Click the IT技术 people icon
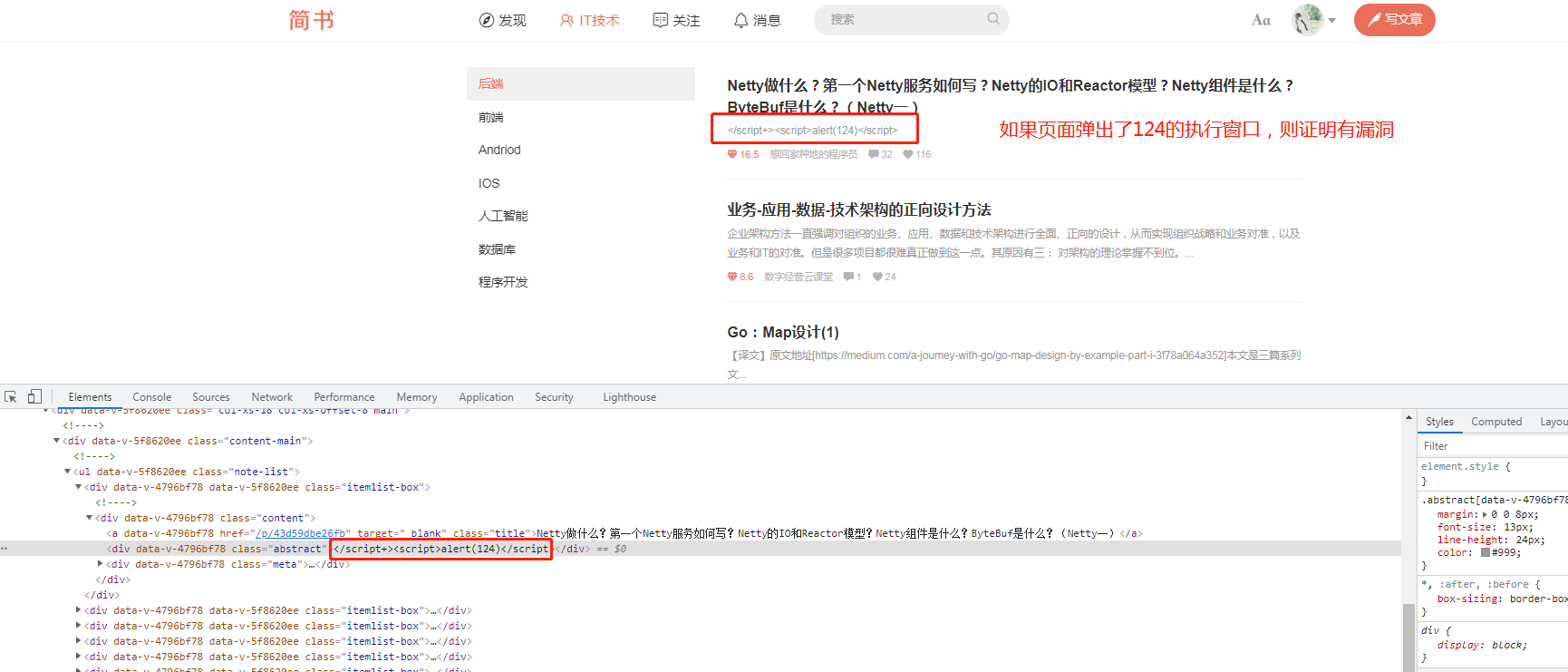Viewport: 1568px width, 672px height. (566, 20)
